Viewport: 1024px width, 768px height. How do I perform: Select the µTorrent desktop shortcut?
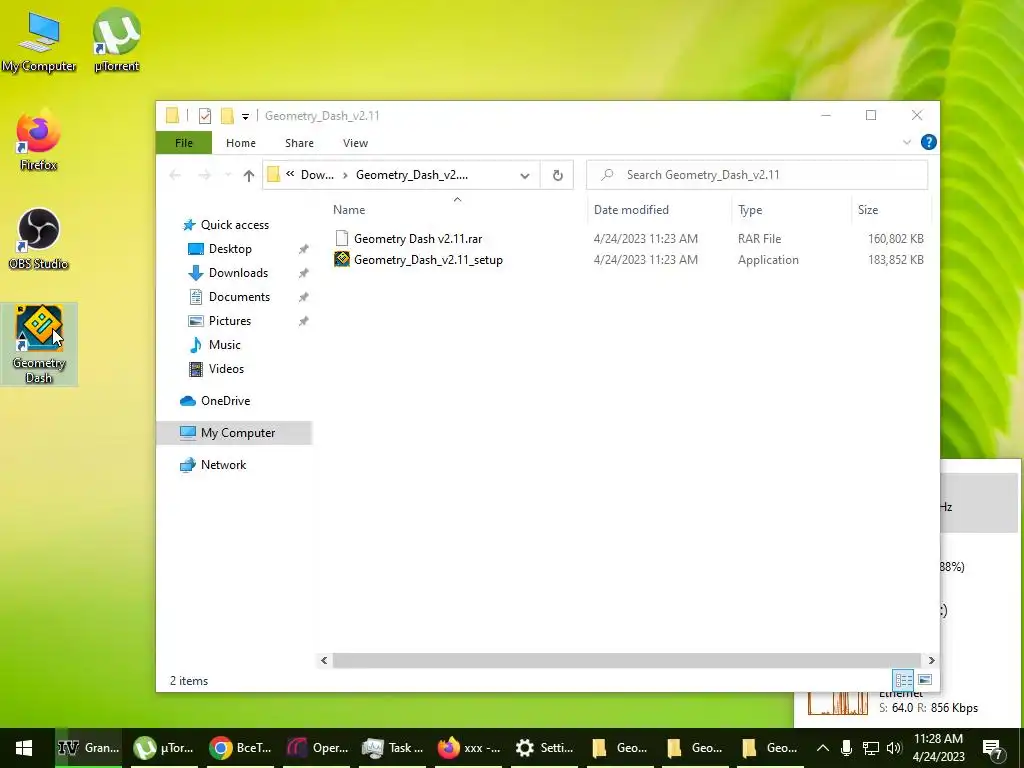(116, 40)
